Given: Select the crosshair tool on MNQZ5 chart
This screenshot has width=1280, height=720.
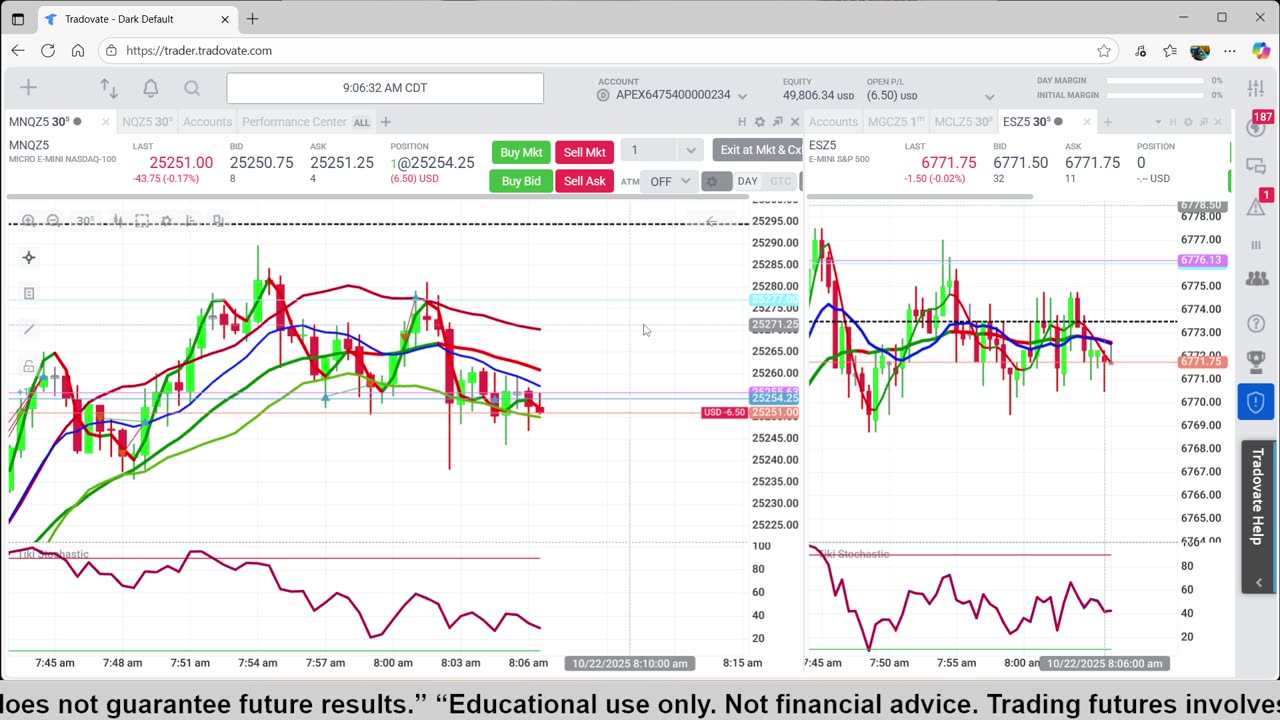Looking at the screenshot, I should (x=28, y=257).
